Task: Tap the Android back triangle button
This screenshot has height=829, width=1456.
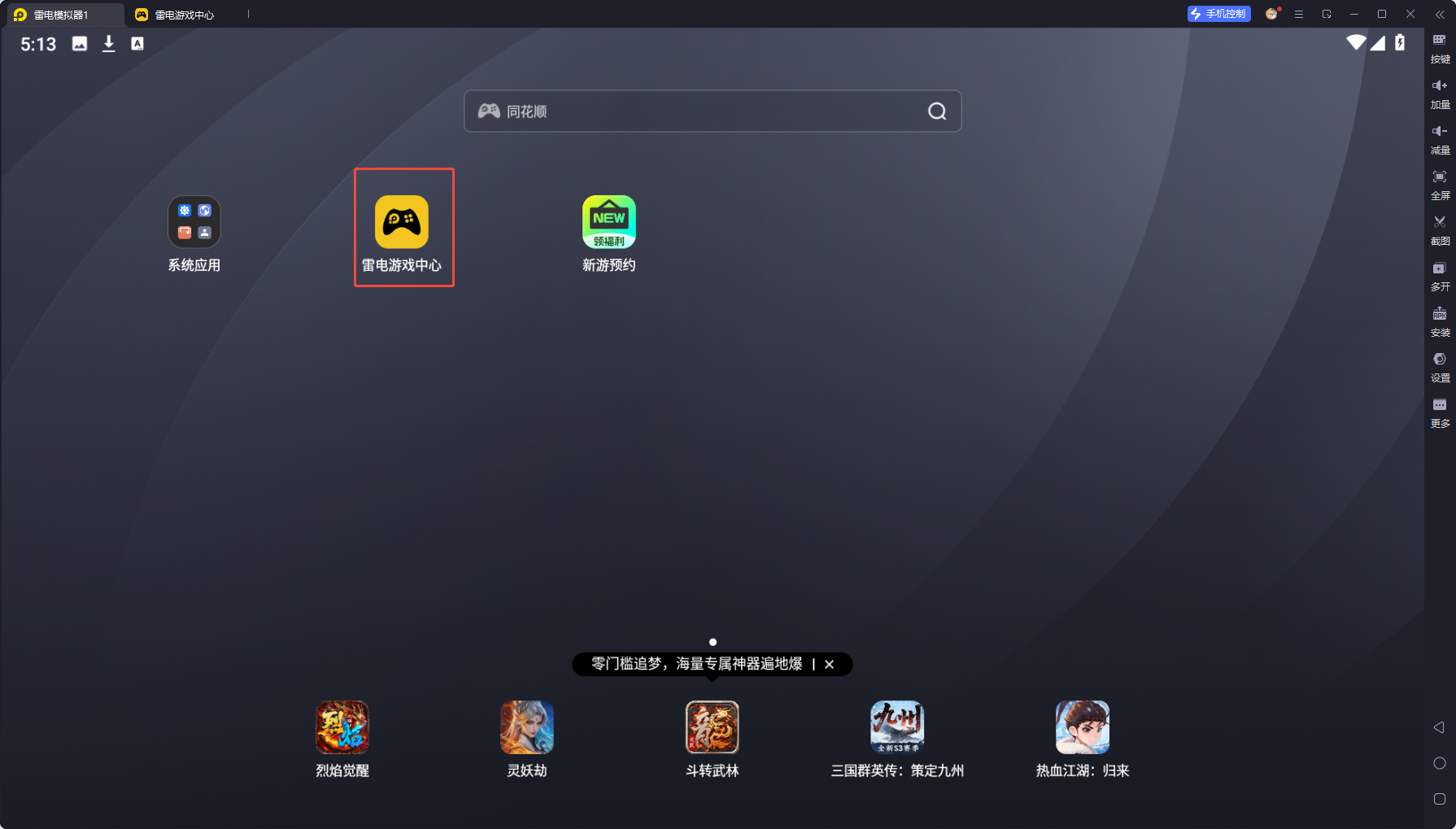Action: (x=1439, y=727)
